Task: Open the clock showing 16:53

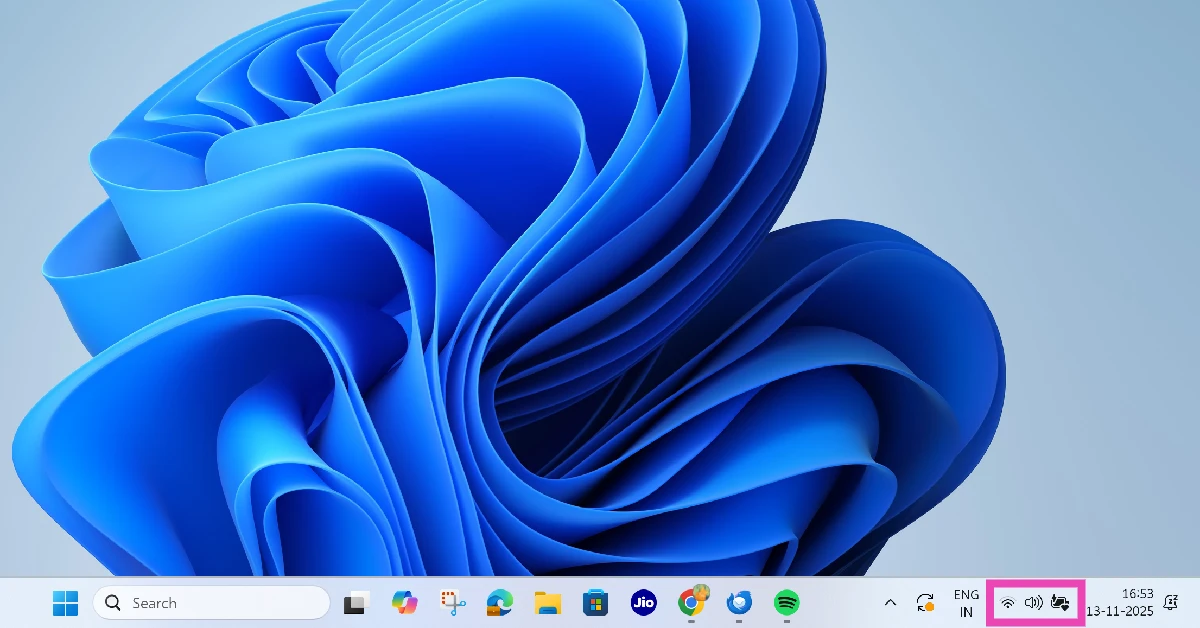Action: 1140,602
